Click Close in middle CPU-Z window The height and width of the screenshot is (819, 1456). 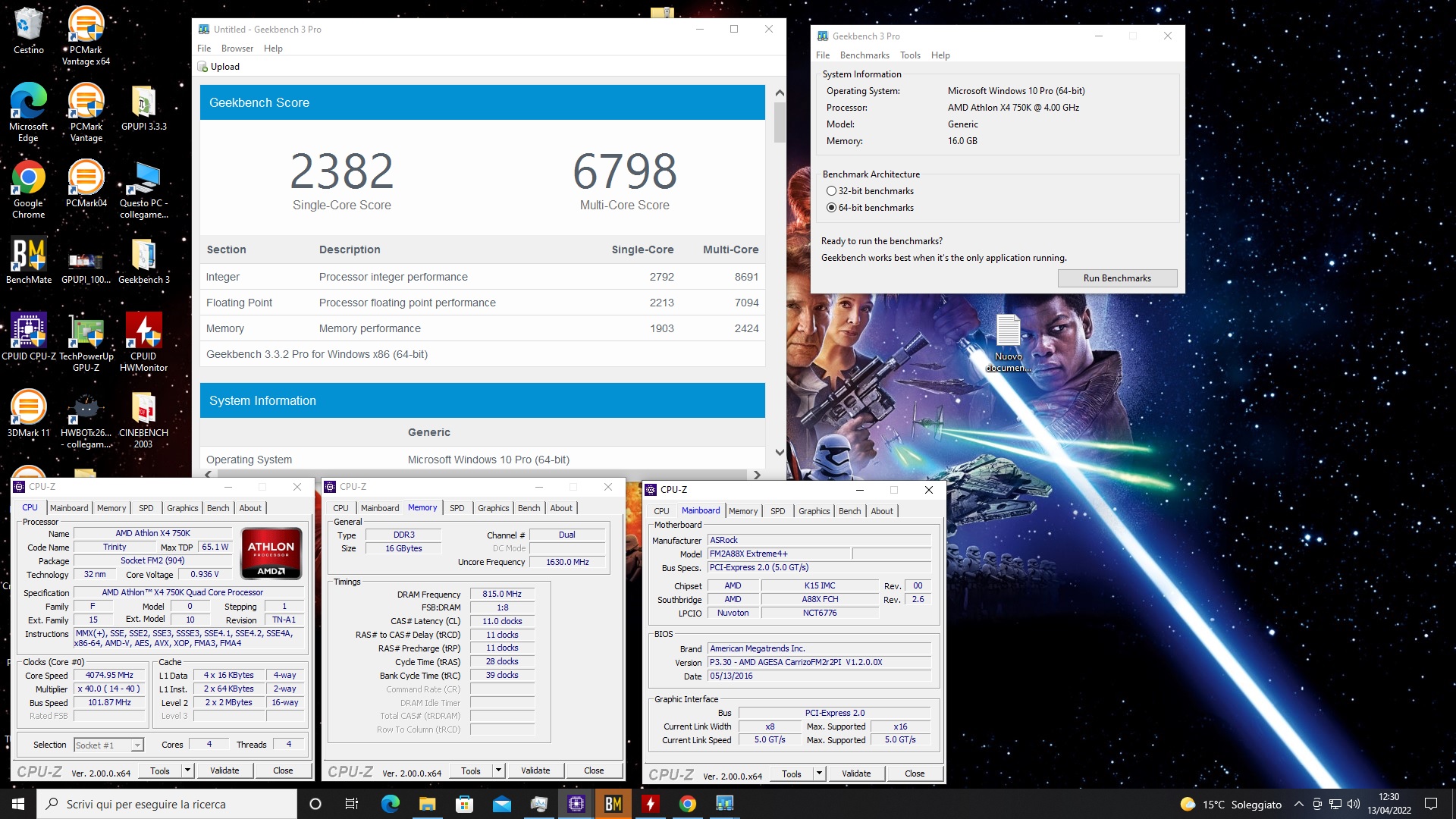[594, 770]
